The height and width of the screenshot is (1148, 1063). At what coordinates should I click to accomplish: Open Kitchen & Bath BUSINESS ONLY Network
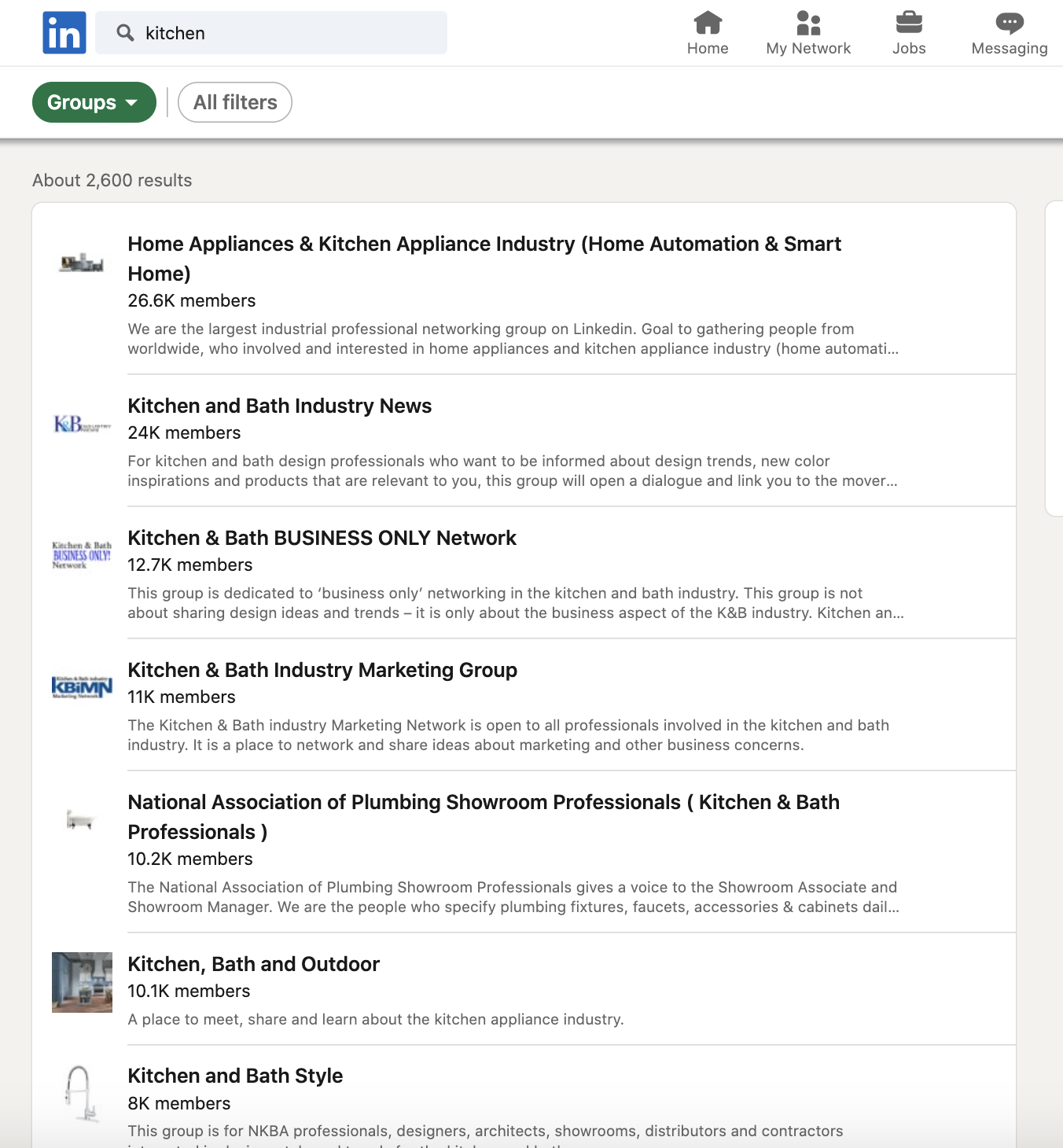pyautogui.click(x=322, y=538)
